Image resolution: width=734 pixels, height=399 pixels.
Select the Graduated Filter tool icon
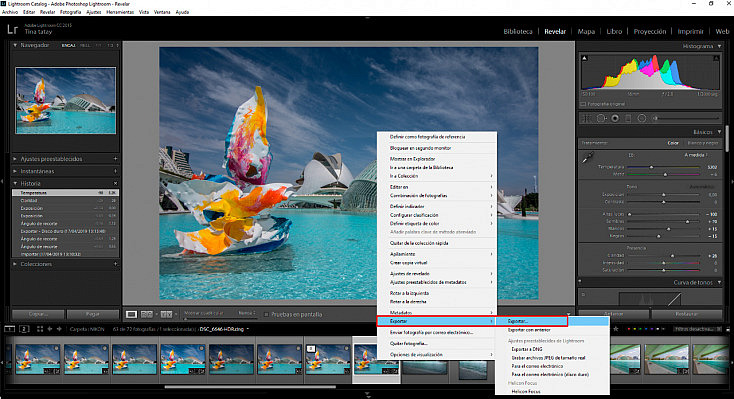(628, 118)
